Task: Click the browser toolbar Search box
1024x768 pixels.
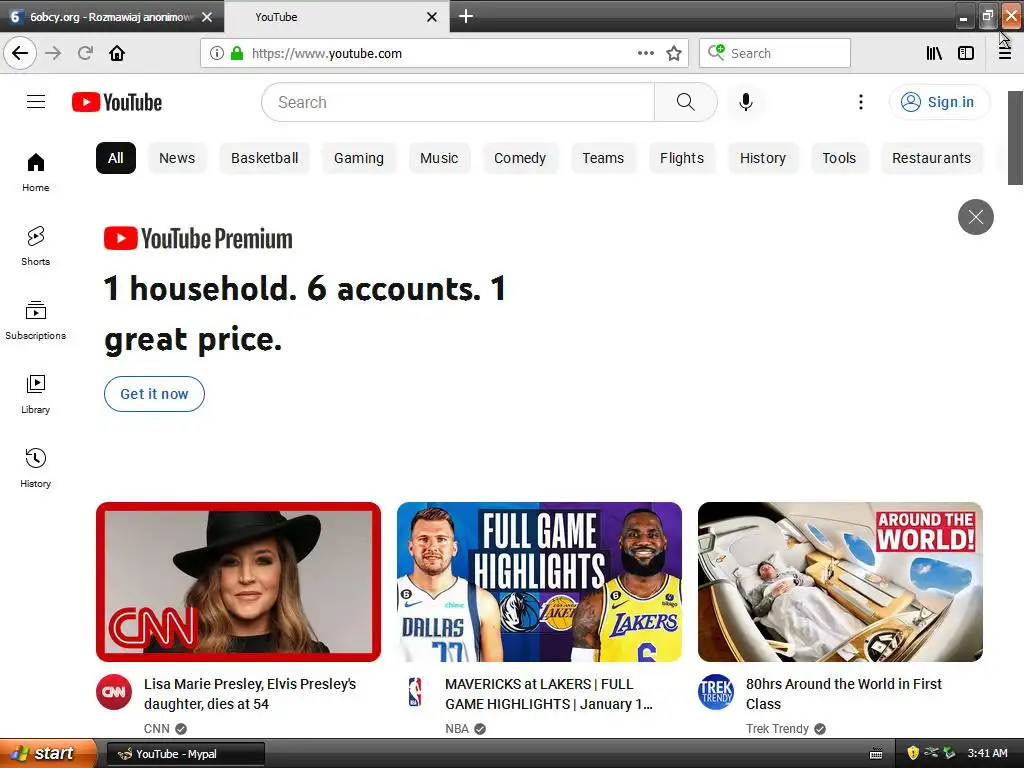Action: pos(775,53)
